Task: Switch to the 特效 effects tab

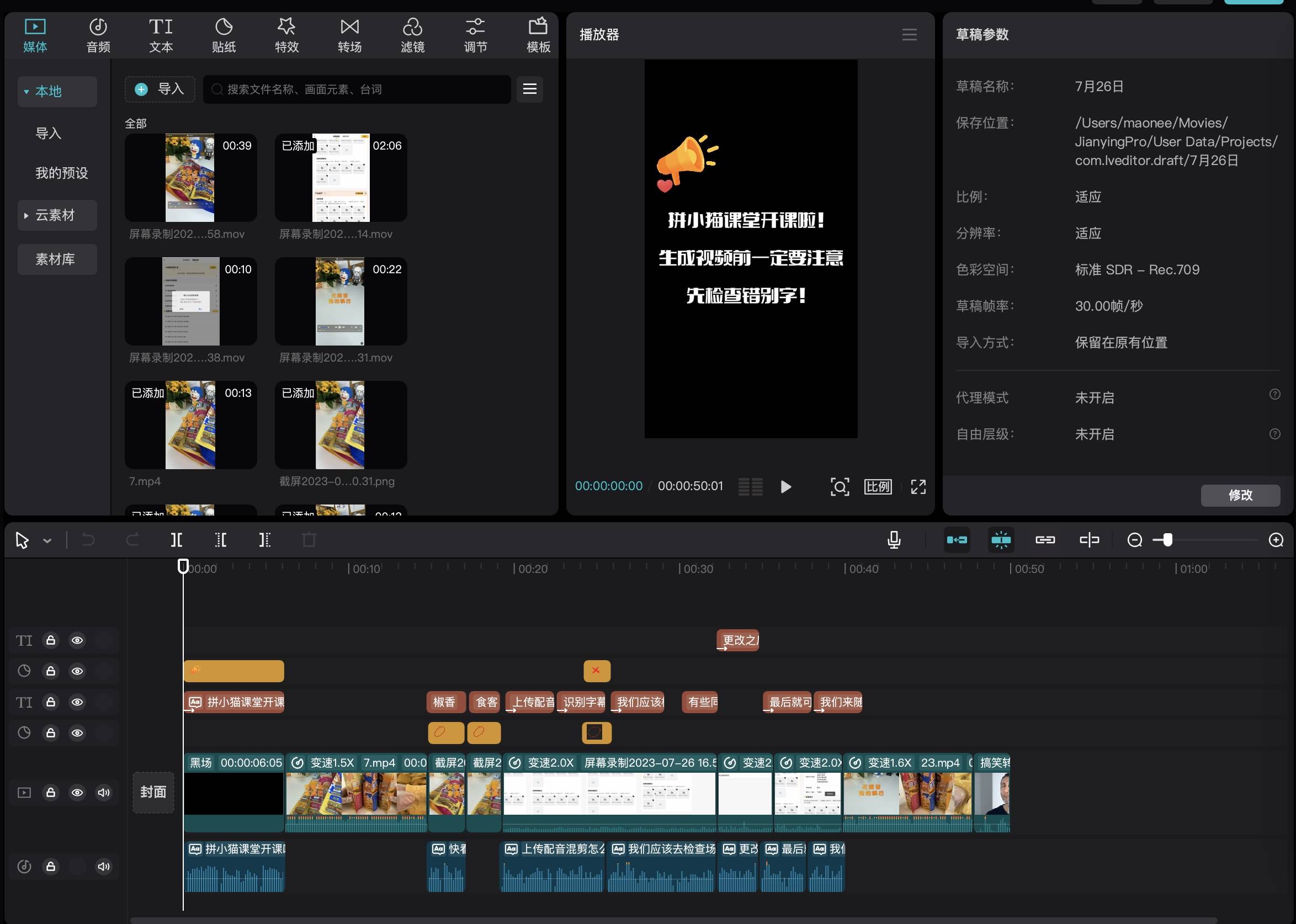Action: (286, 35)
